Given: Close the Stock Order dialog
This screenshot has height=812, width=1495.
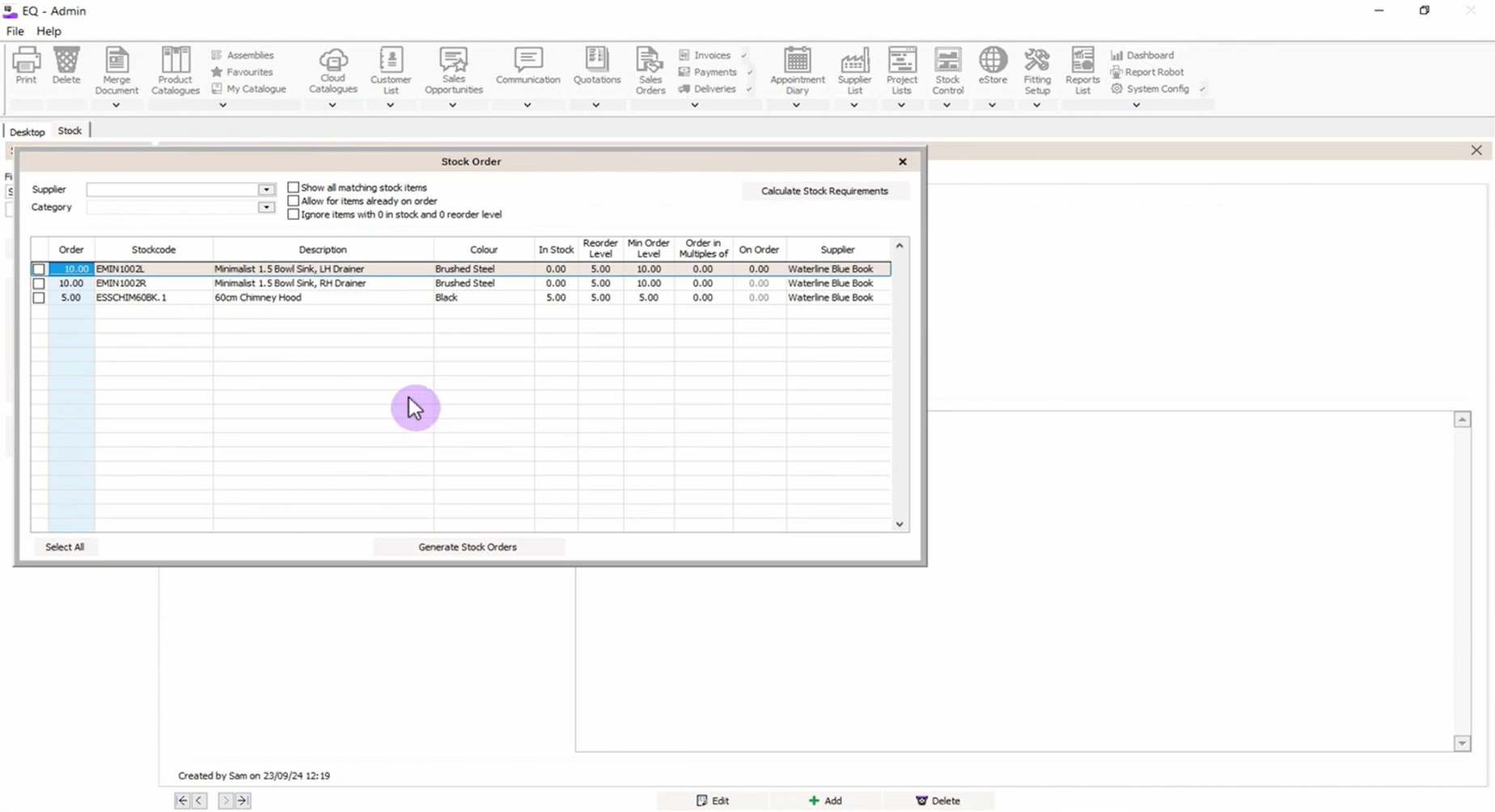Looking at the screenshot, I should [x=903, y=162].
